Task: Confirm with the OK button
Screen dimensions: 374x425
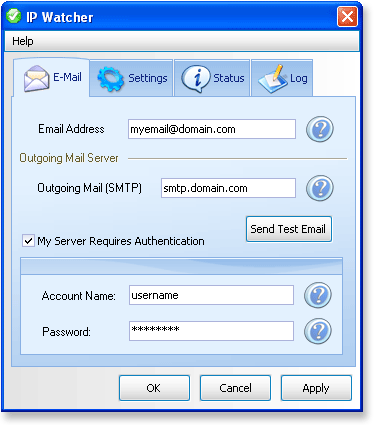Action: 154,388
